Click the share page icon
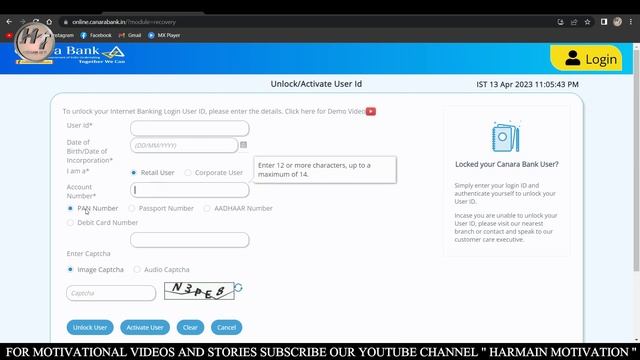 coord(574,22)
